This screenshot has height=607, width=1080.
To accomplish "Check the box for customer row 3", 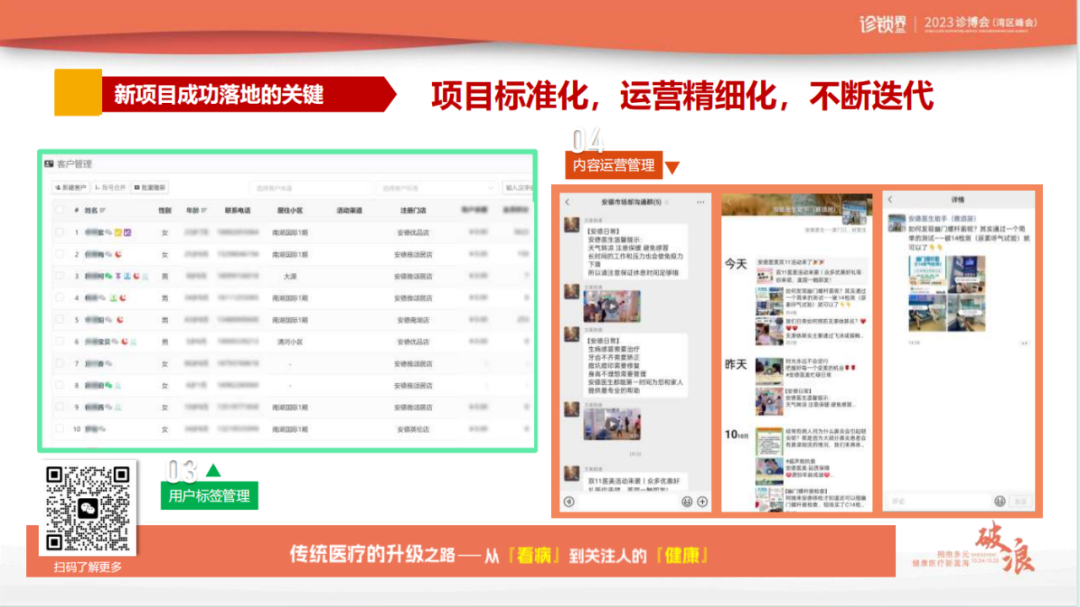I will [60, 276].
